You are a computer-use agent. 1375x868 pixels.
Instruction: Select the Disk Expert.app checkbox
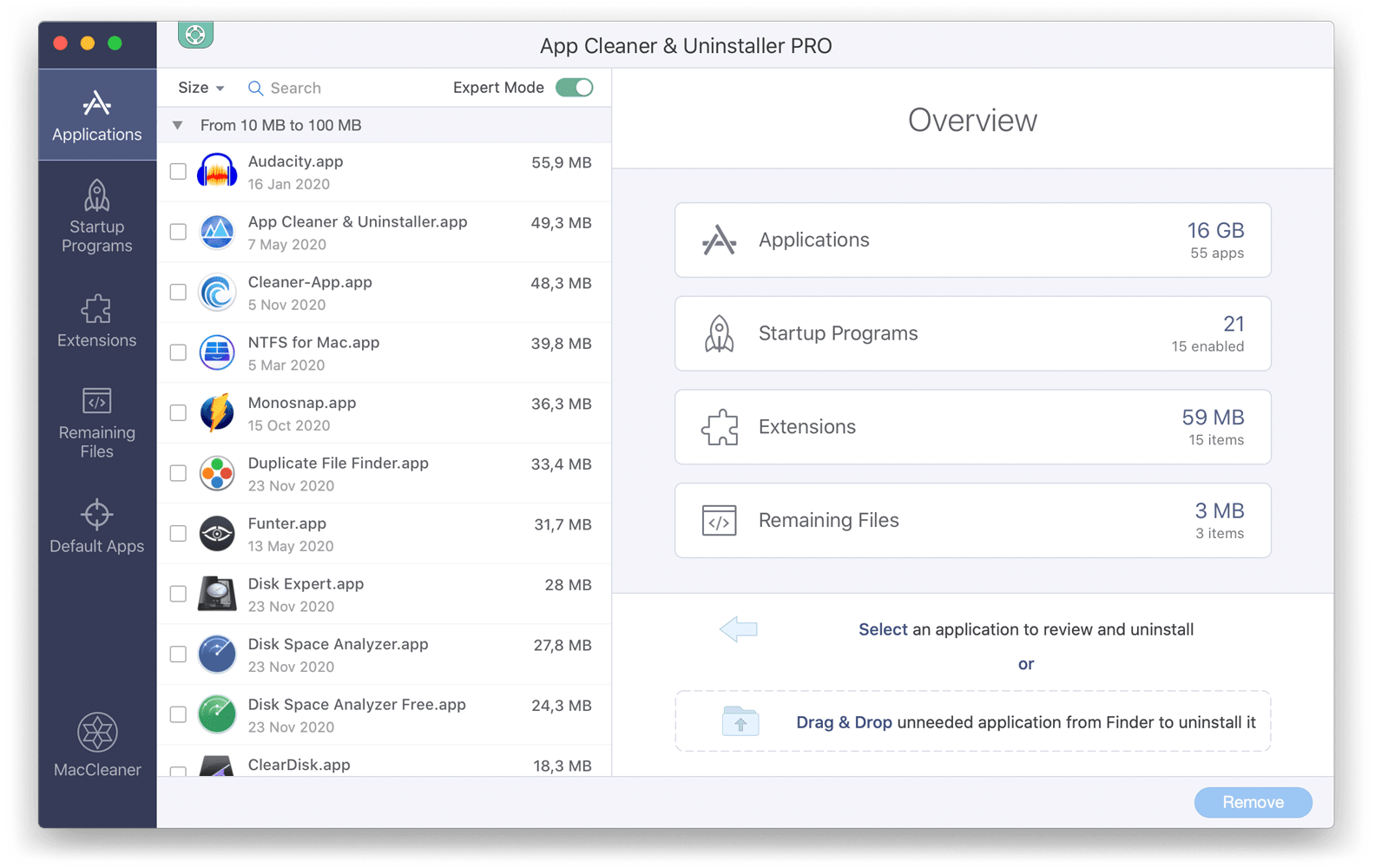[178, 594]
